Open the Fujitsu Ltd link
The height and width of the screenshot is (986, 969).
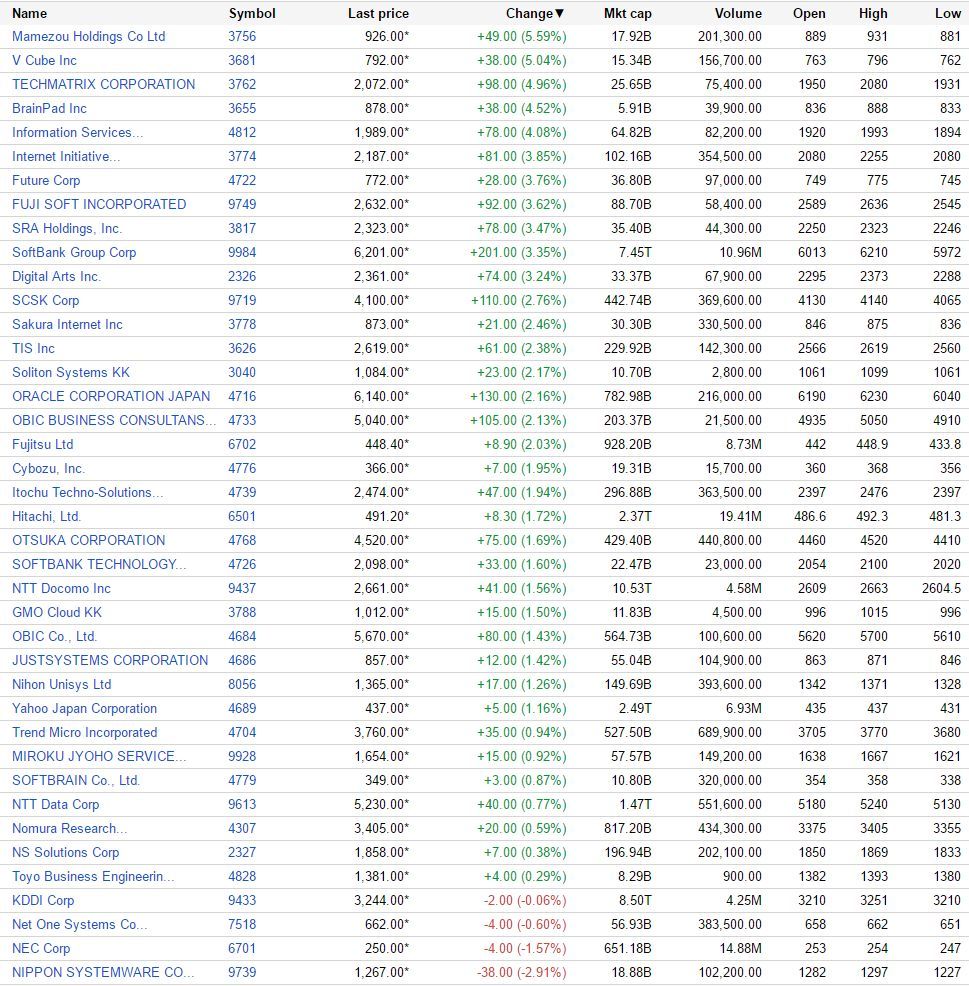[43, 444]
